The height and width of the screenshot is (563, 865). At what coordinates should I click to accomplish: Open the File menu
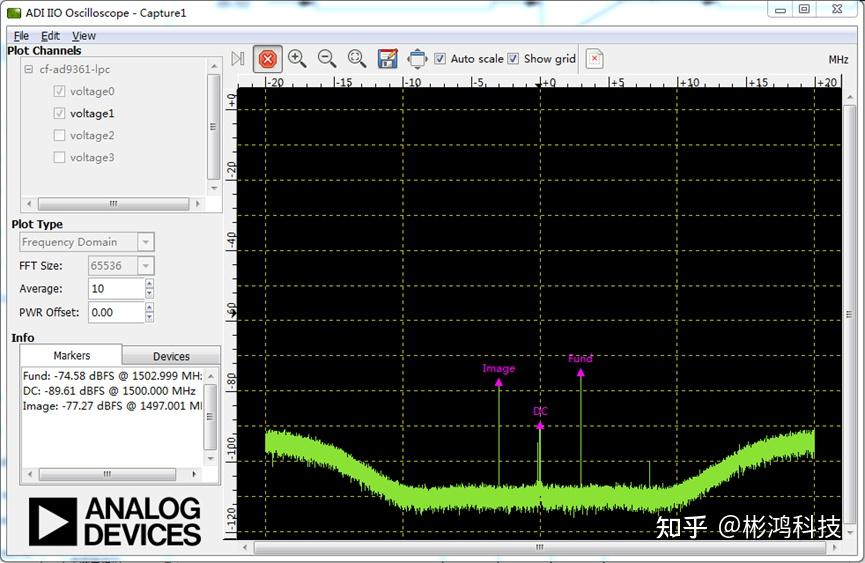(x=21, y=36)
